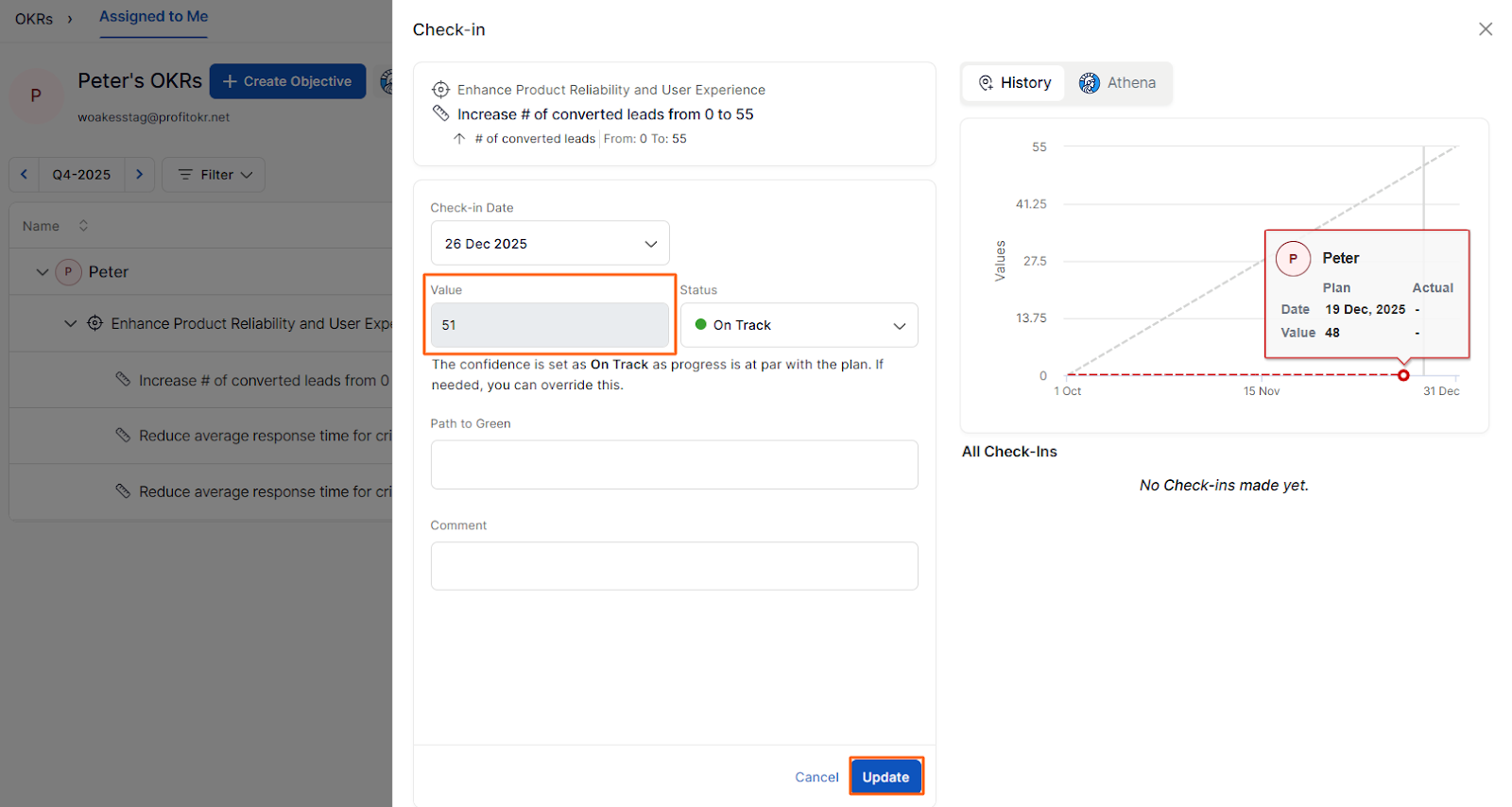The image size is (1512, 807).
Task: Click the large P profile avatar beside Peter's OKRs
Action: (x=36, y=95)
